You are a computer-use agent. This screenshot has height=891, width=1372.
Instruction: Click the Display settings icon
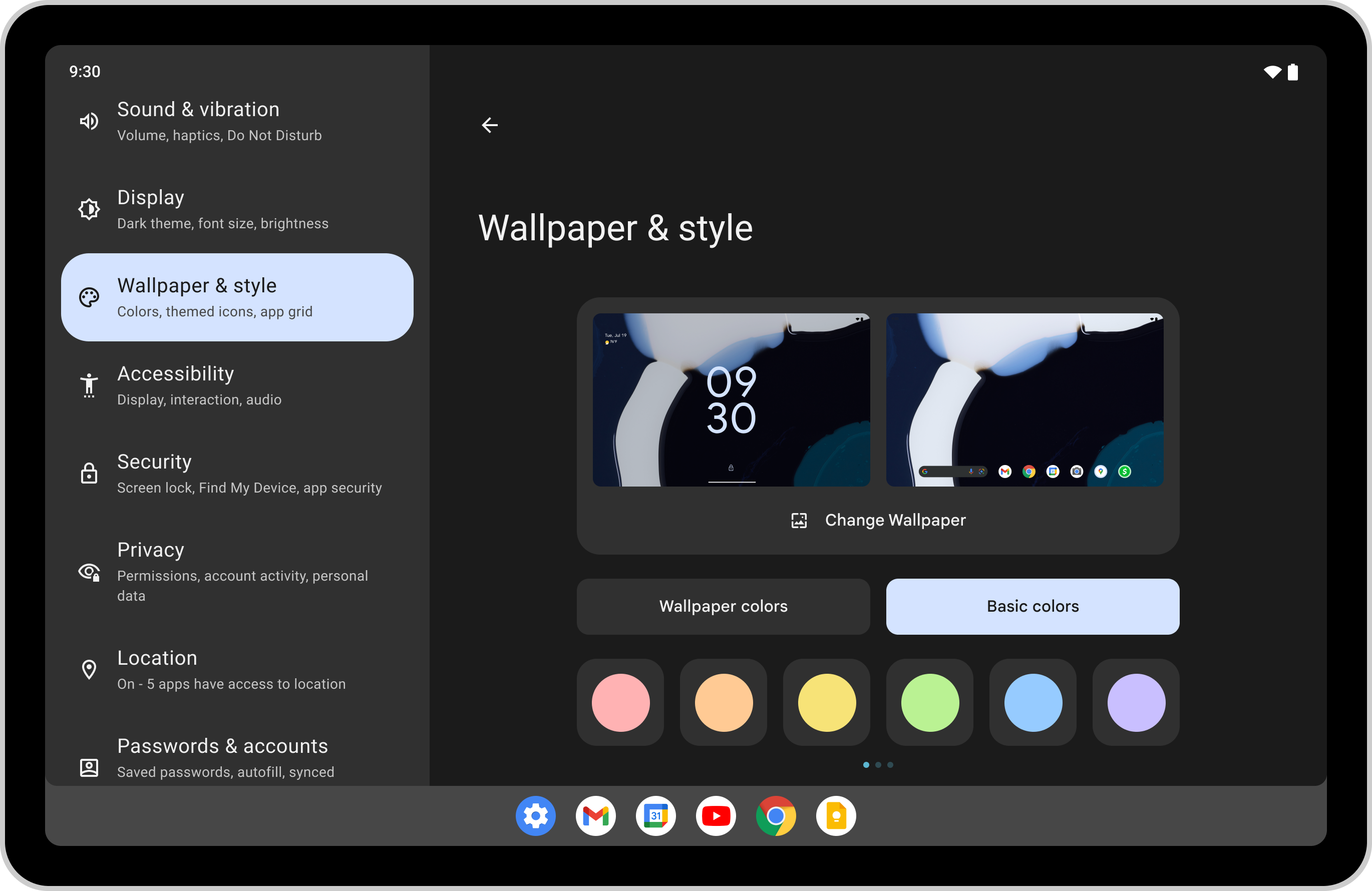click(x=88, y=208)
